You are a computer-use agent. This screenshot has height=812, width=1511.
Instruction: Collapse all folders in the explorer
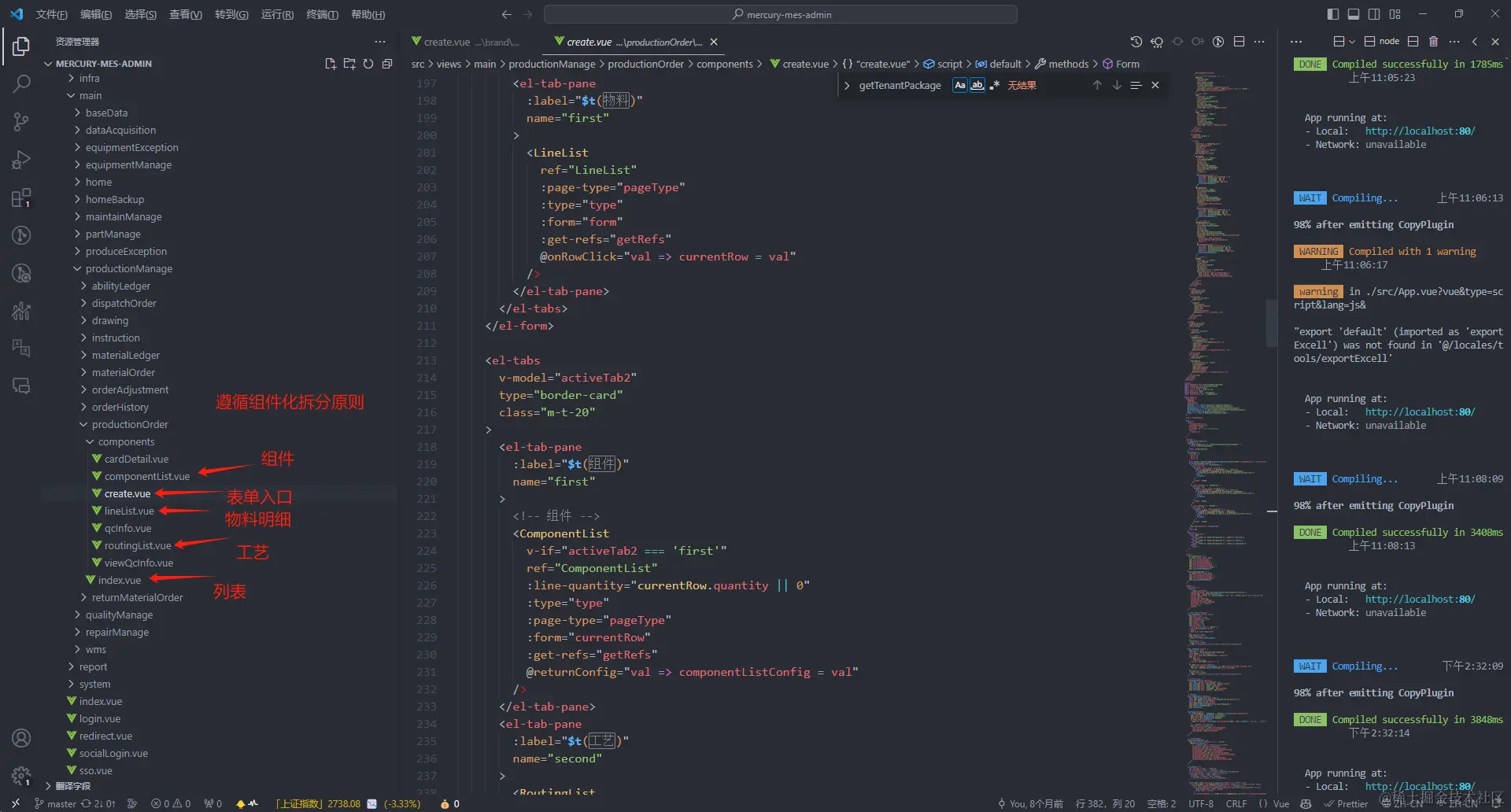click(387, 64)
